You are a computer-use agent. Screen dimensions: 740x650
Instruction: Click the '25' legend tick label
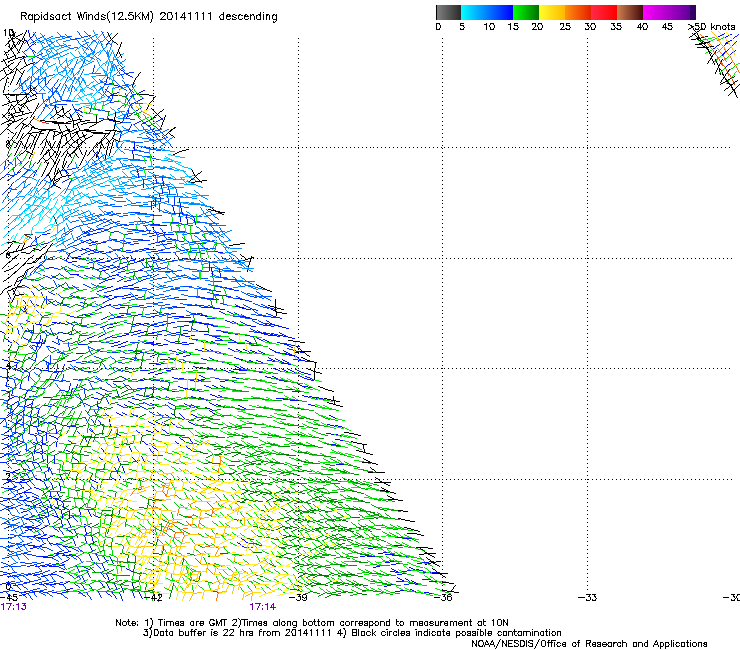click(x=565, y=27)
